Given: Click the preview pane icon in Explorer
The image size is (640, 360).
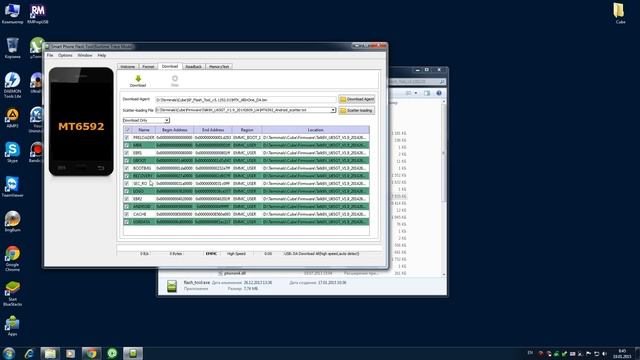Looking at the screenshot, I should click(x=427, y=93).
